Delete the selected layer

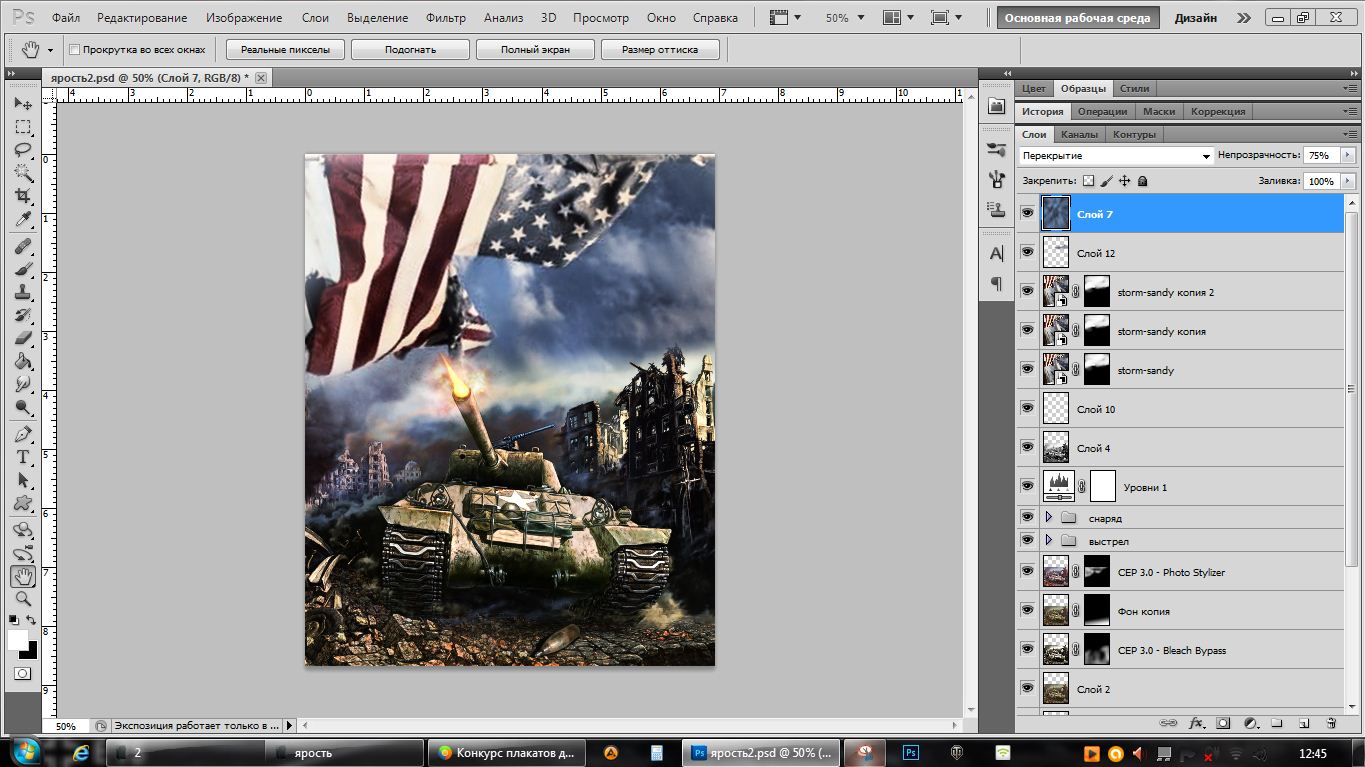tap(1331, 723)
